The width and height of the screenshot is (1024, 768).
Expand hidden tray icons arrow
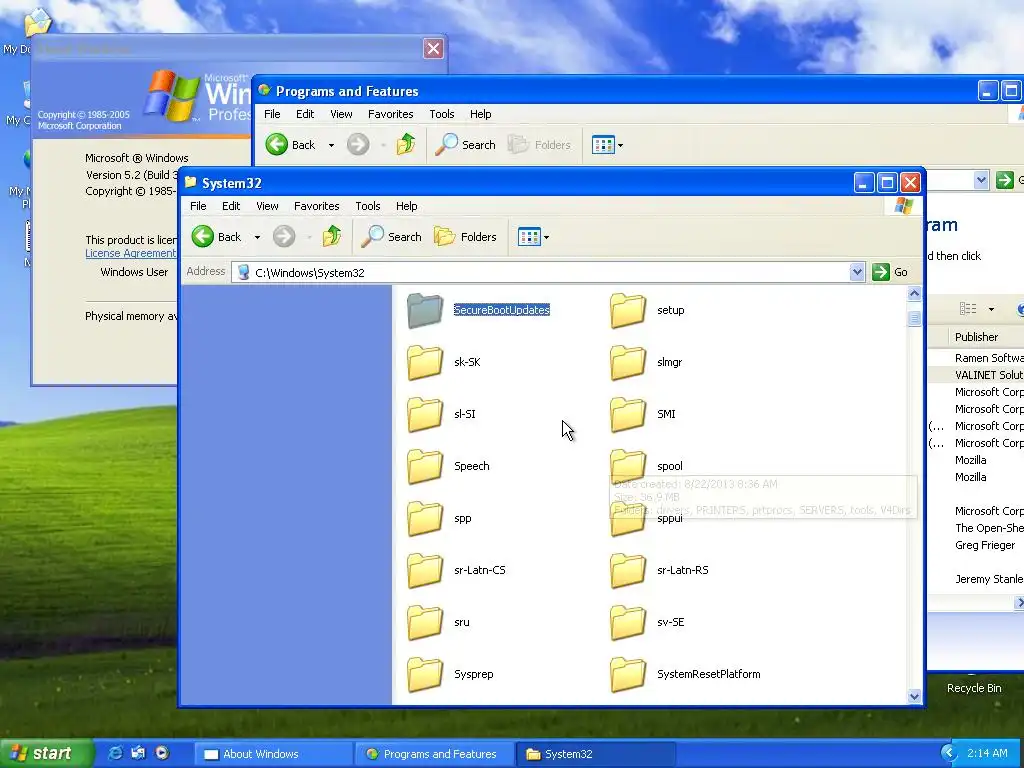pyautogui.click(x=948, y=754)
